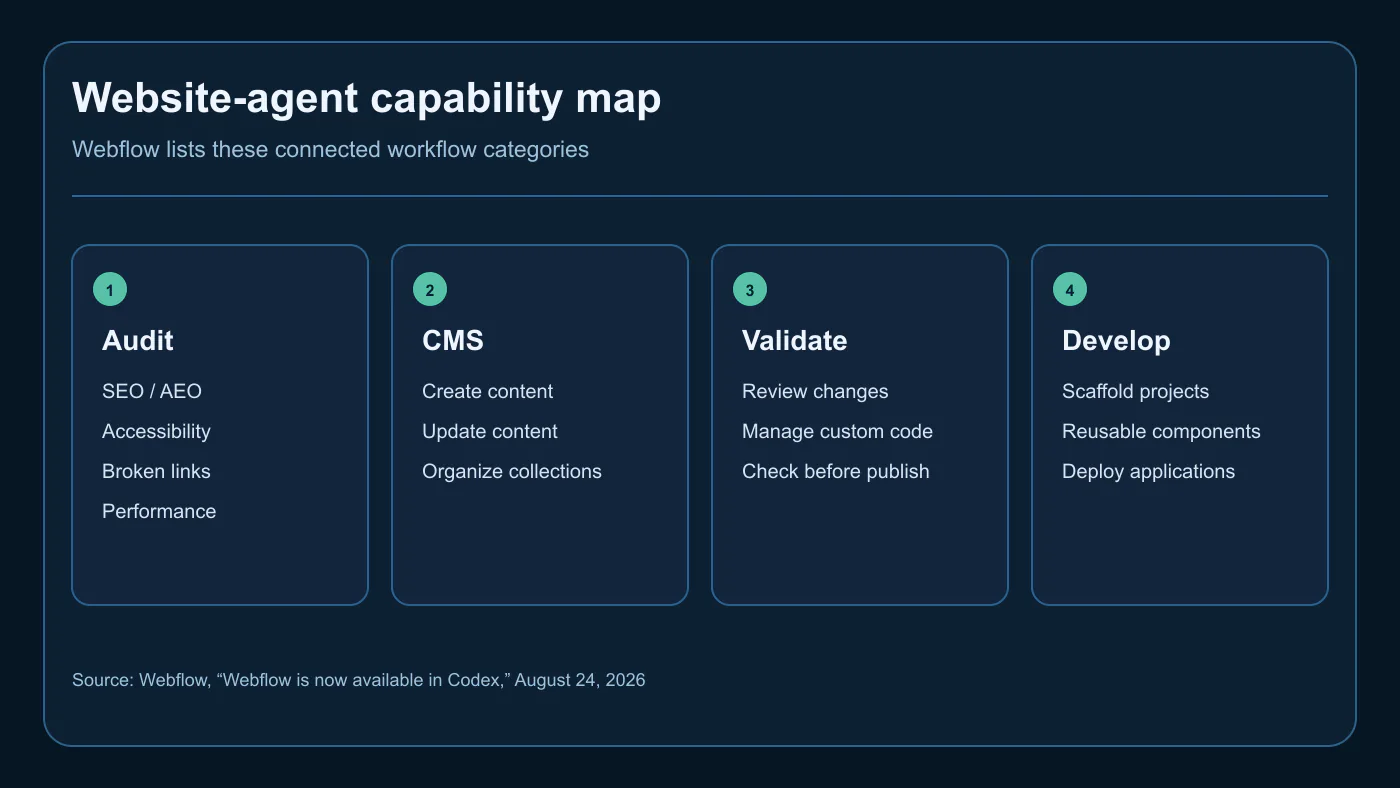The height and width of the screenshot is (788, 1400).
Task: Click the 'Organize collections' item
Action: point(512,472)
